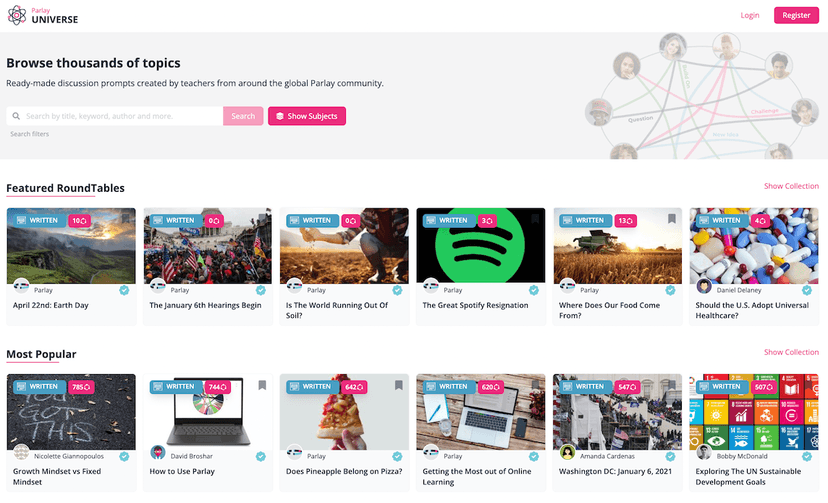828x503 pixels.
Task: Click Daniel Delaney's avatar
Action: coord(704,286)
